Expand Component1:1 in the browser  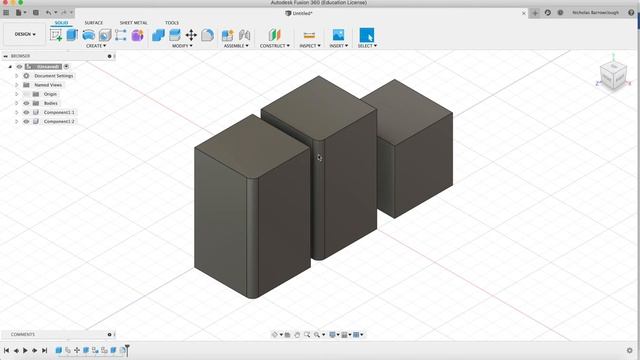point(17,112)
